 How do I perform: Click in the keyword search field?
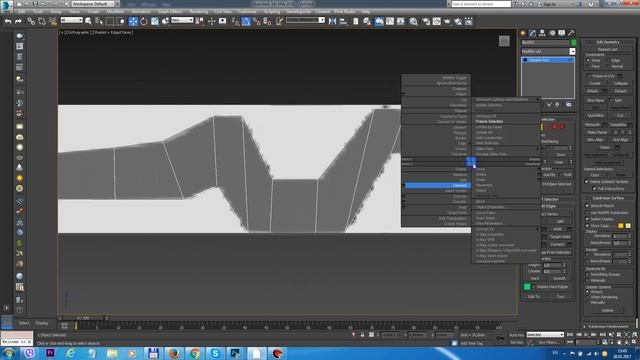pyautogui.click(x=481, y=4)
